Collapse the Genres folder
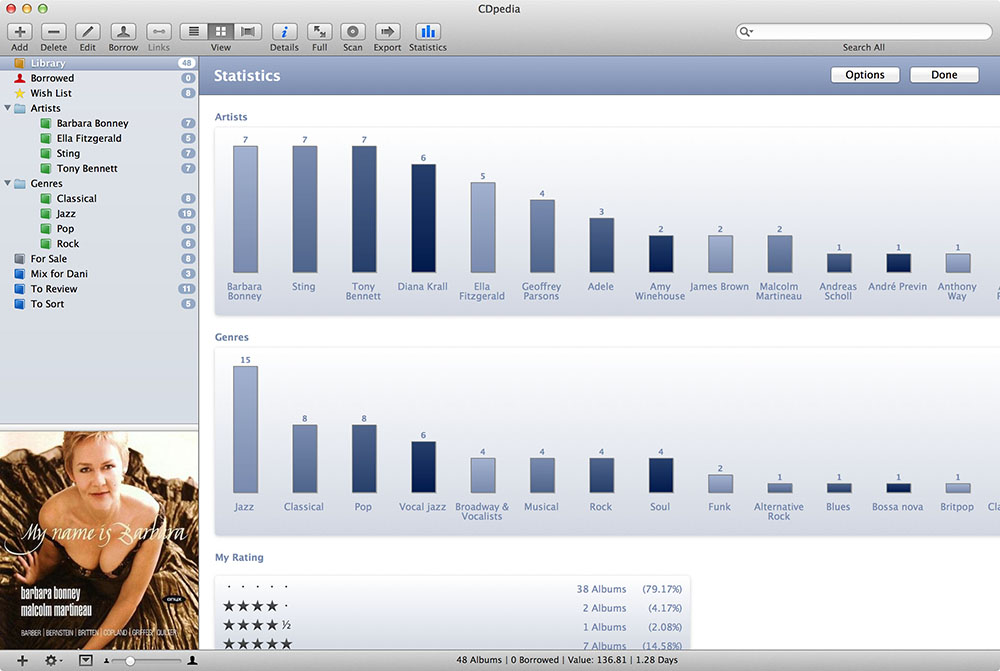The height and width of the screenshot is (671, 1000). [x=8, y=184]
